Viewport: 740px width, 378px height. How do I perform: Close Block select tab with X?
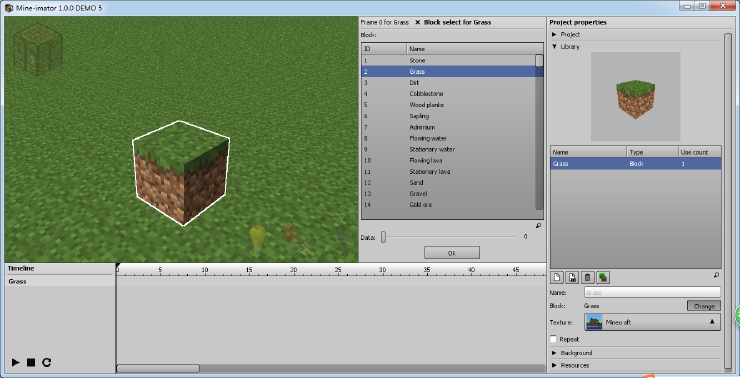(x=418, y=22)
